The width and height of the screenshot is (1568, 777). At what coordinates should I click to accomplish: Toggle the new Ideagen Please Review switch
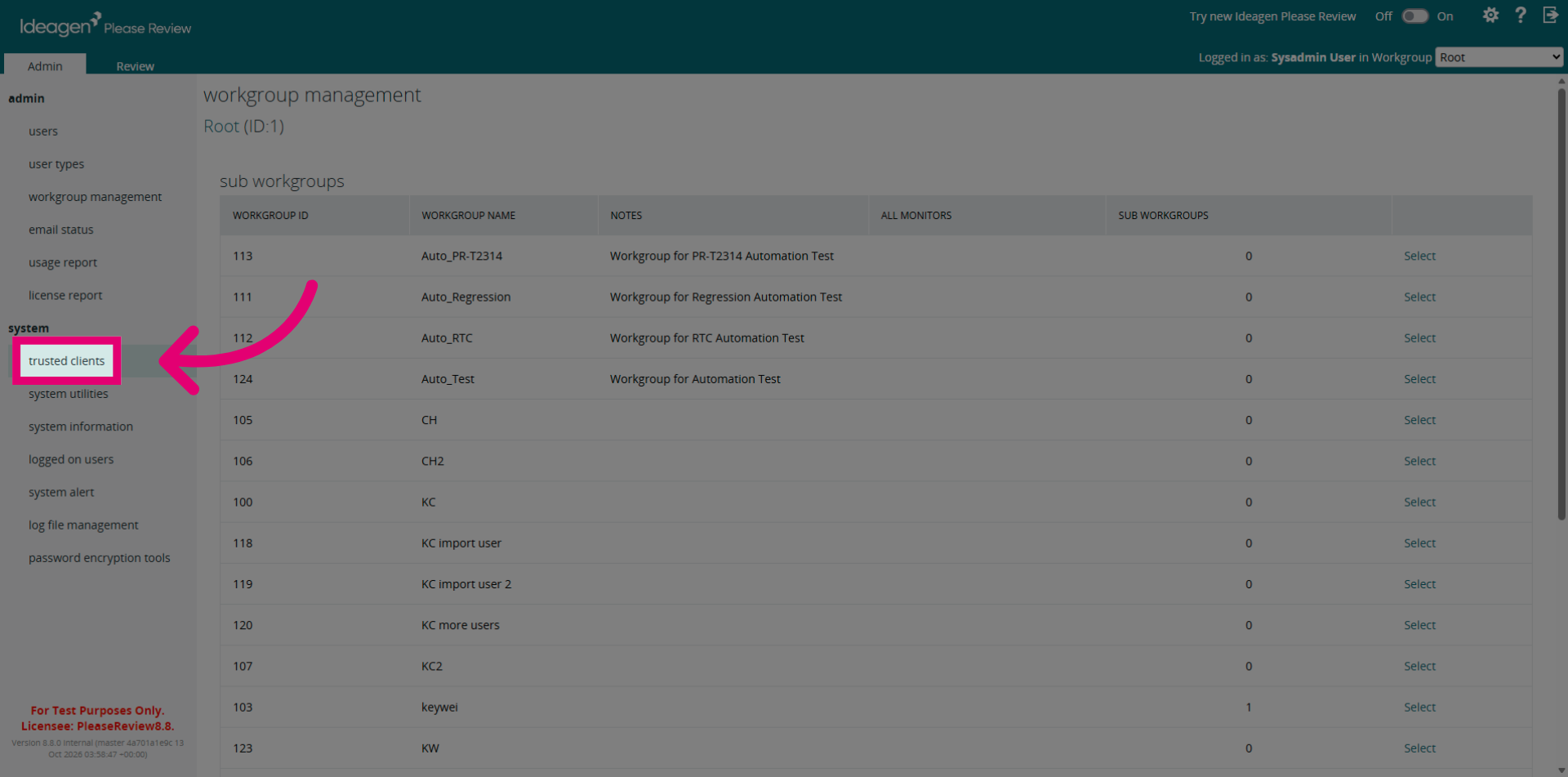[1414, 16]
